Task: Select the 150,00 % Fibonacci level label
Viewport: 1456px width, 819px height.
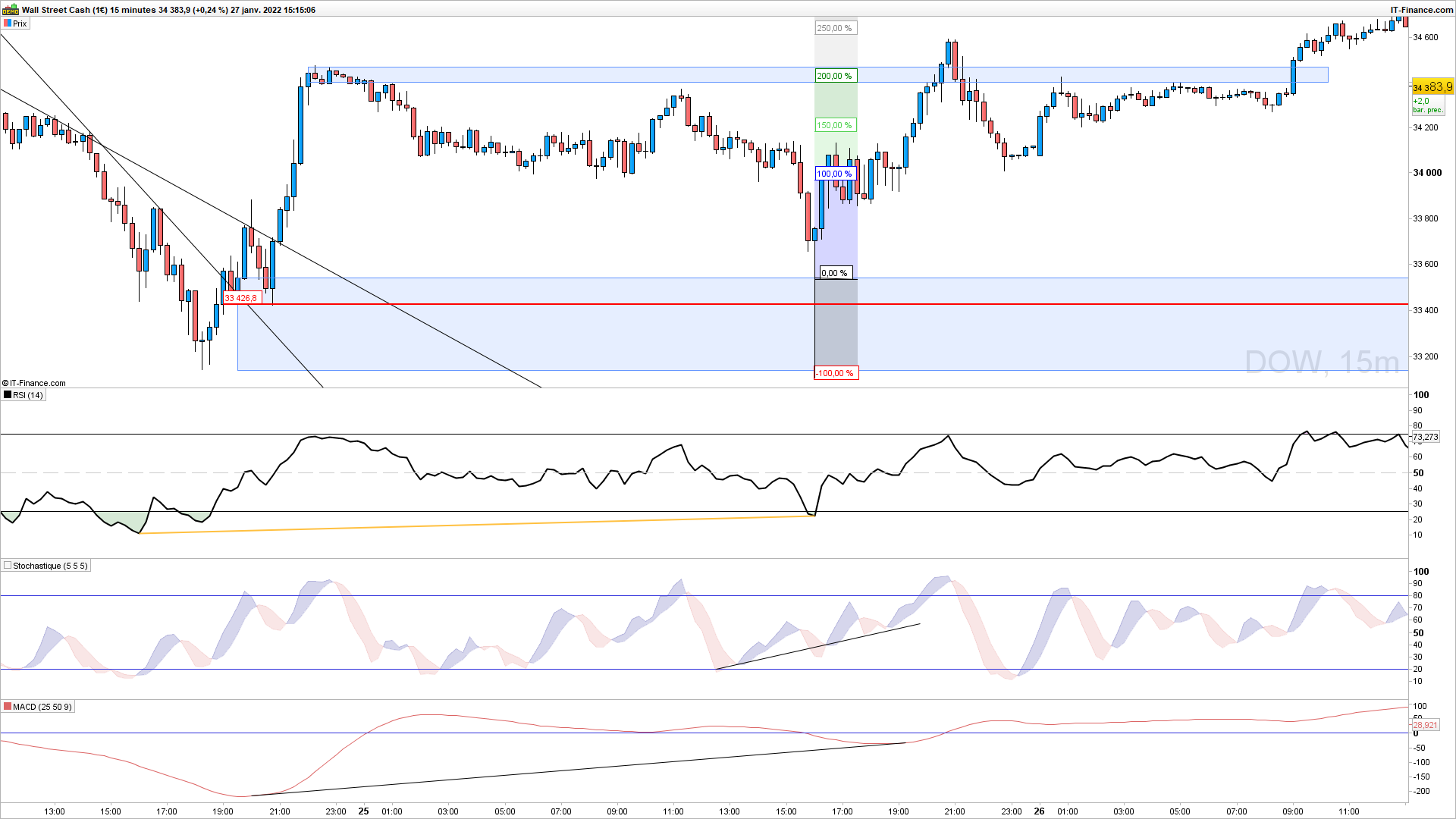Action: pos(834,125)
